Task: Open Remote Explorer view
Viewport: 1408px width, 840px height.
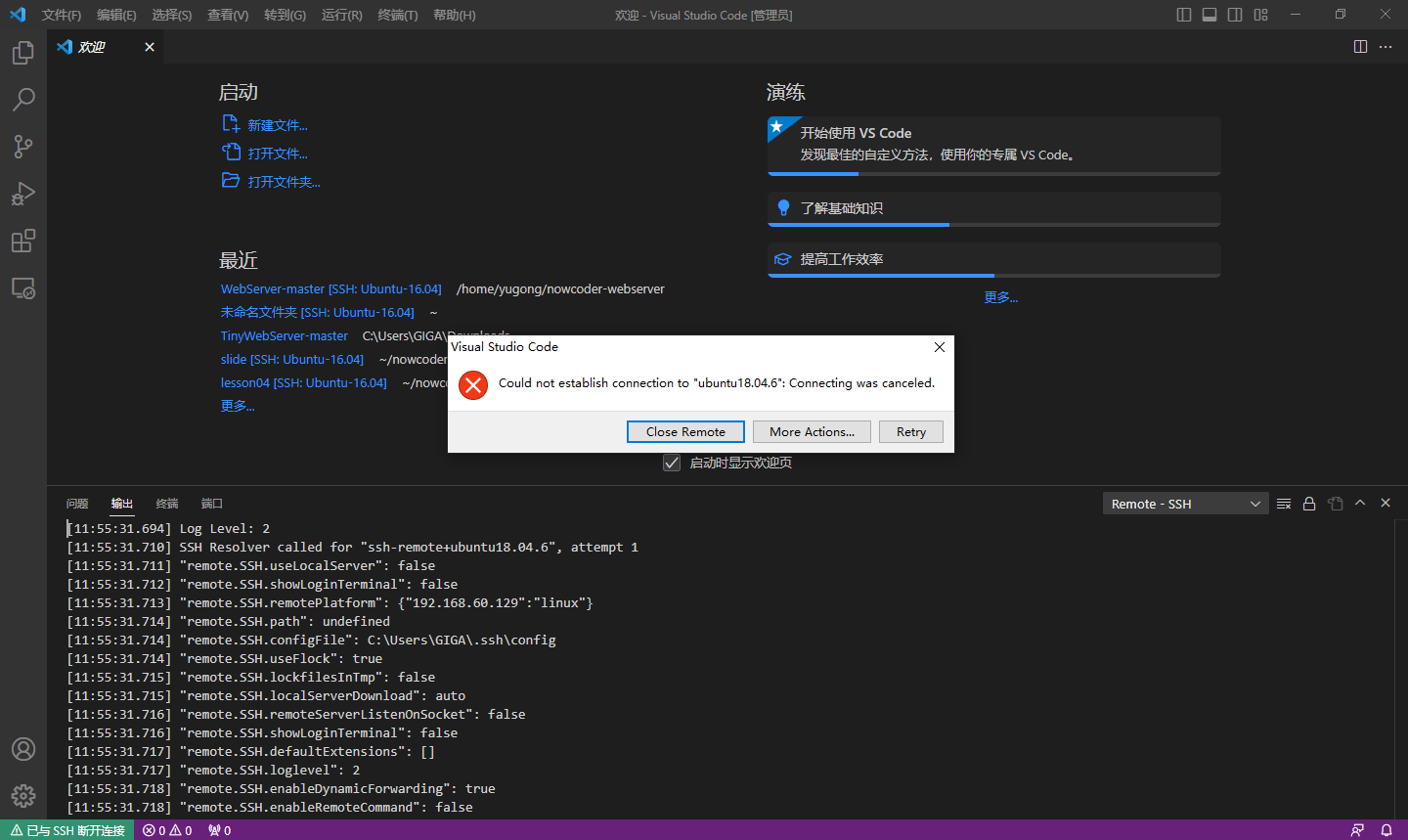Action: 23,288
